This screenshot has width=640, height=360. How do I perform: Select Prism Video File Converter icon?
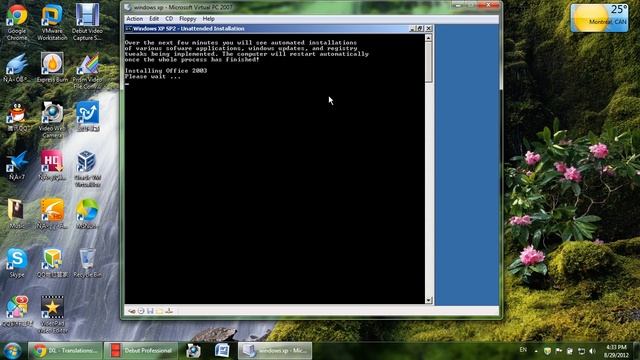coord(87,71)
